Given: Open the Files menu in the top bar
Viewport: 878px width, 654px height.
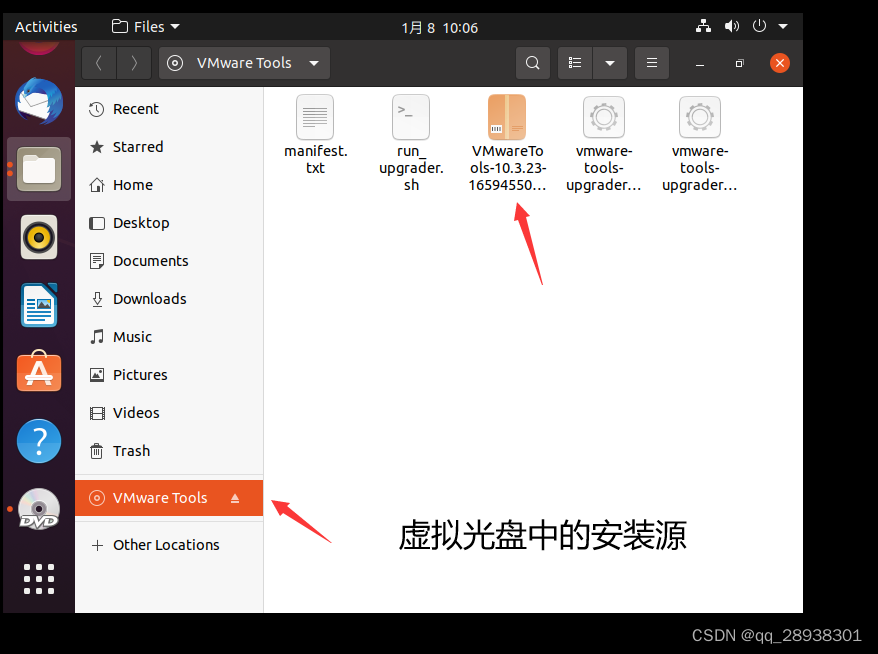Looking at the screenshot, I should (143, 26).
